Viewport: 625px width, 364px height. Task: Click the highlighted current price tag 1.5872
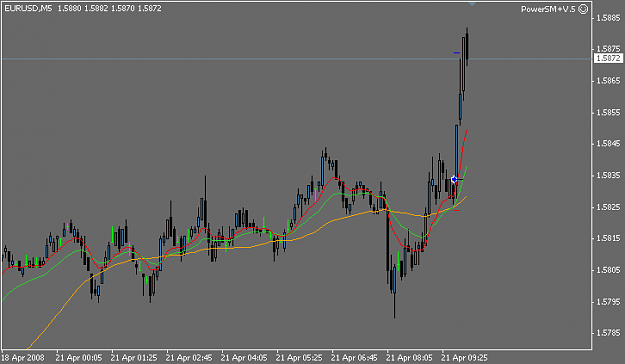coord(608,59)
